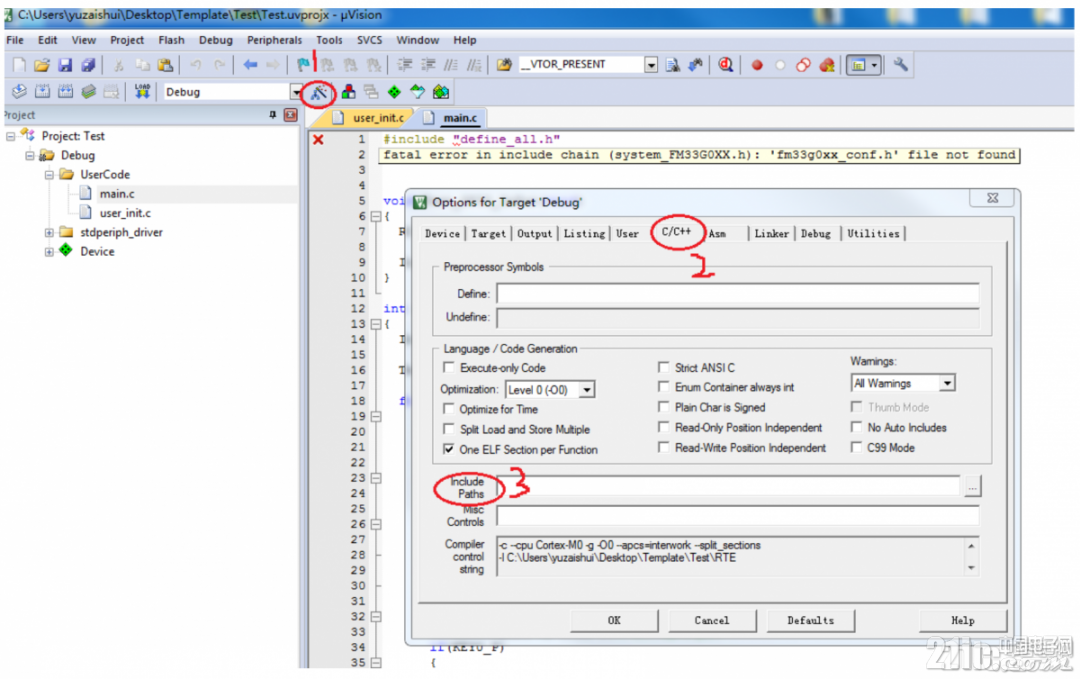Click the Rebuild all target files icon
This screenshot has width=1080, height=679.
tap(65, 92)
